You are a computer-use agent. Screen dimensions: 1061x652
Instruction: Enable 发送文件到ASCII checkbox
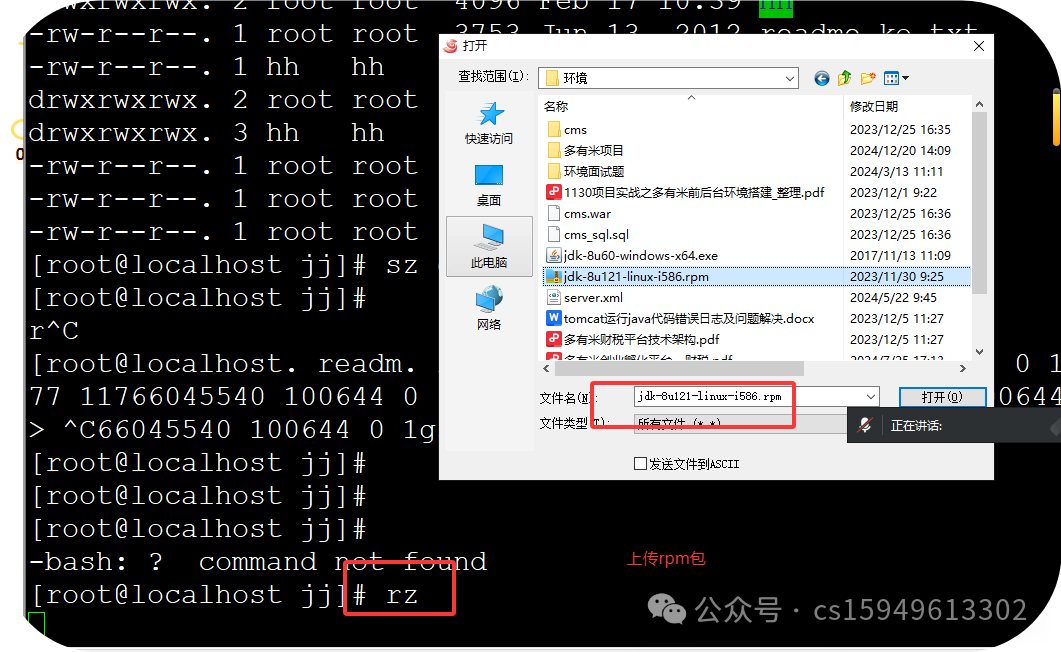pos(640,463)
